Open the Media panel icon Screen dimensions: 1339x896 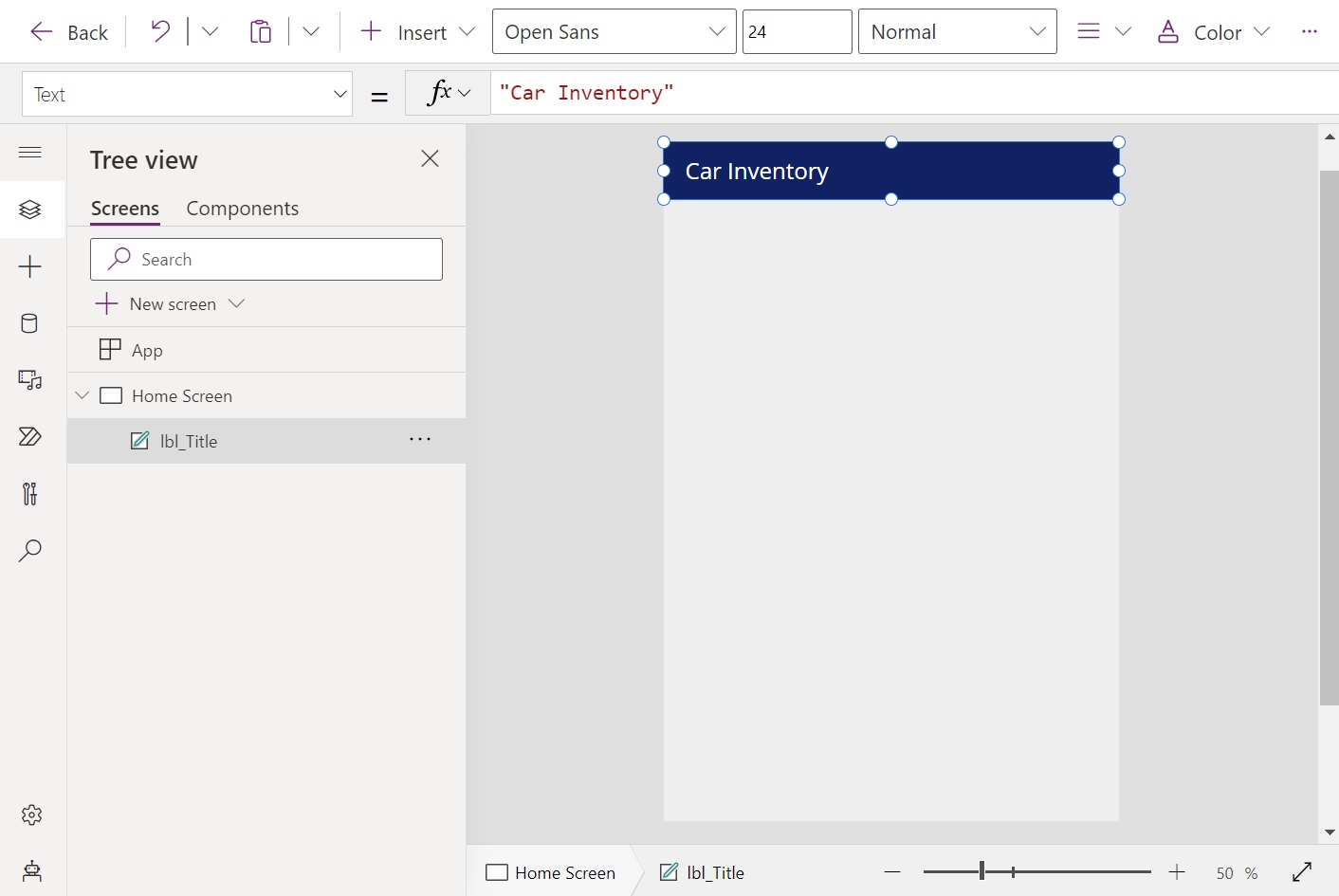(30, 380)
